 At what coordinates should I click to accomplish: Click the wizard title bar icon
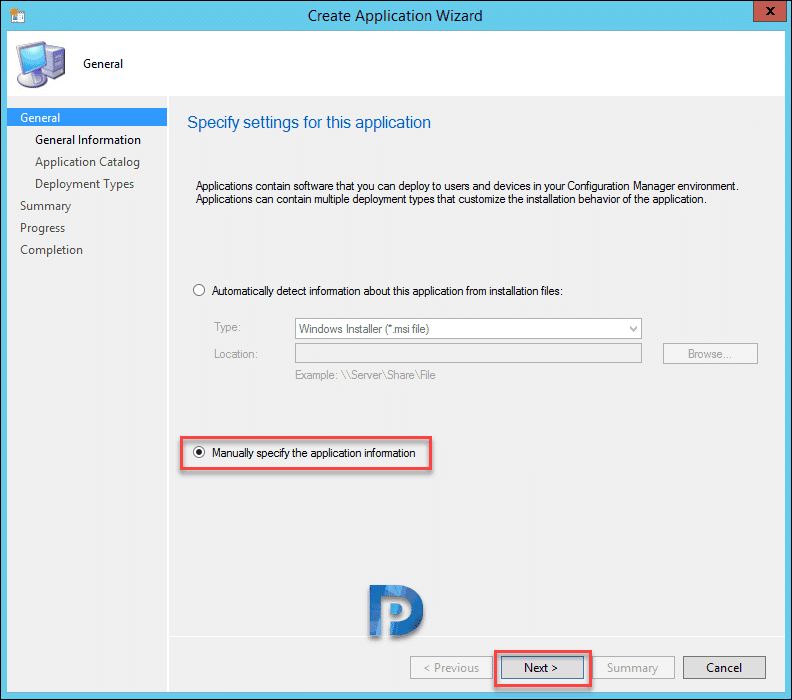coord(17,15)
